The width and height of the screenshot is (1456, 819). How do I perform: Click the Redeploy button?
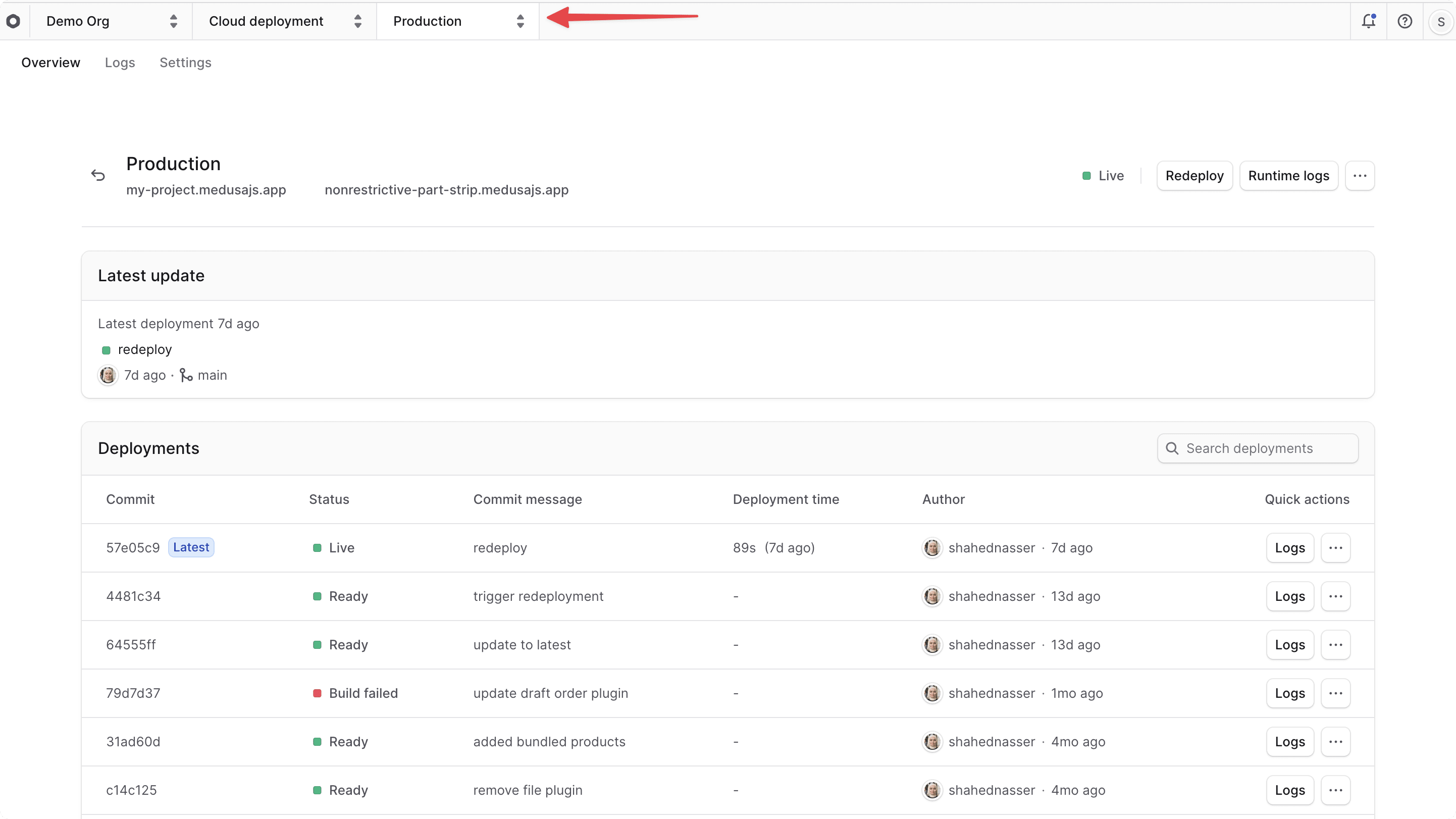pyautogui.click(x=1194, y=175)
